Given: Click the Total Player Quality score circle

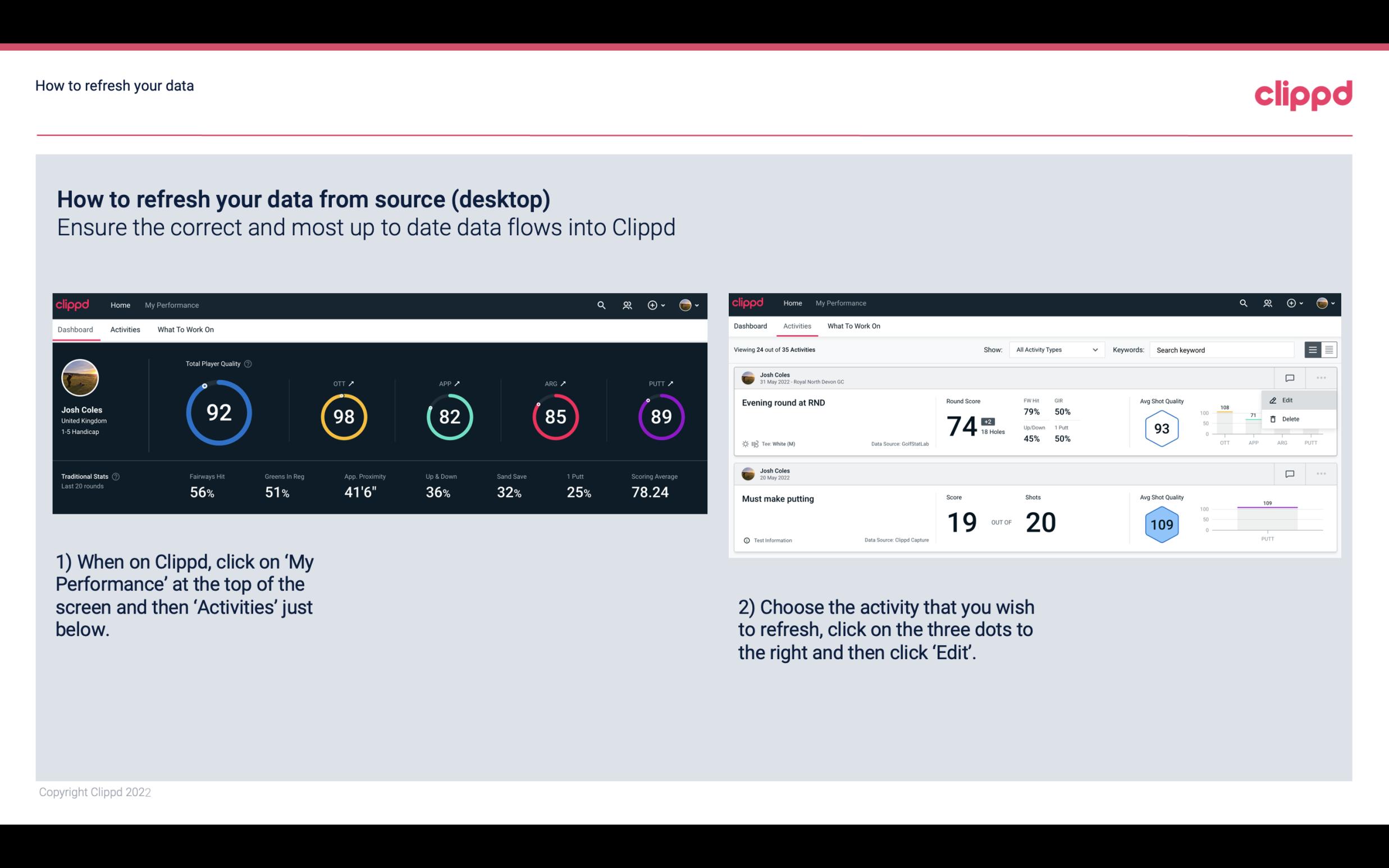Looking at the screenshot, I should [x=218, y=413].
